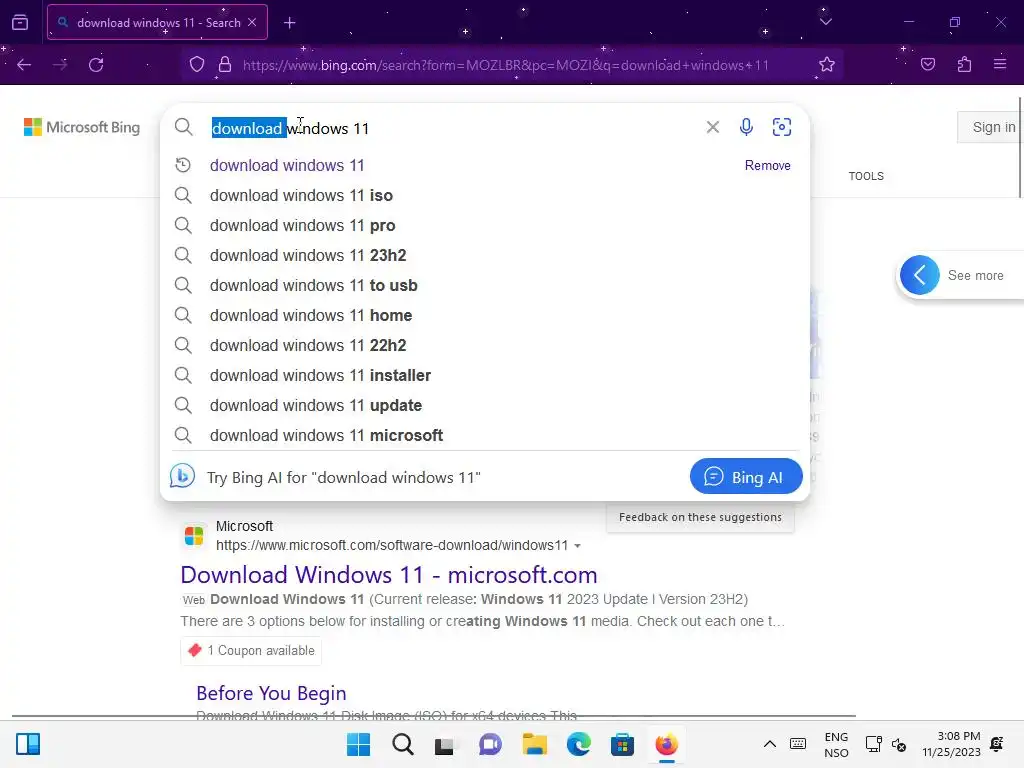Open 'Download Windows 11 - microsoft.com' result
Image resolution: width=1024 pixels, height=768 pixels.
389,575
